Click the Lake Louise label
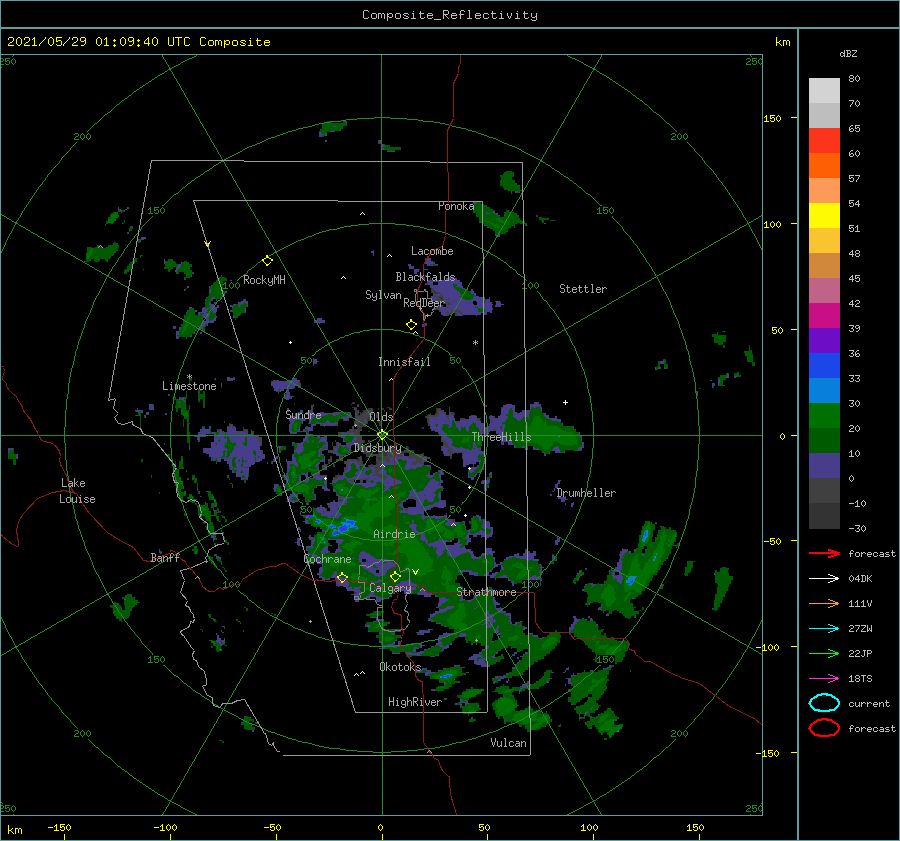This screenshot has width=900, height=841. [x=77, y=491]
